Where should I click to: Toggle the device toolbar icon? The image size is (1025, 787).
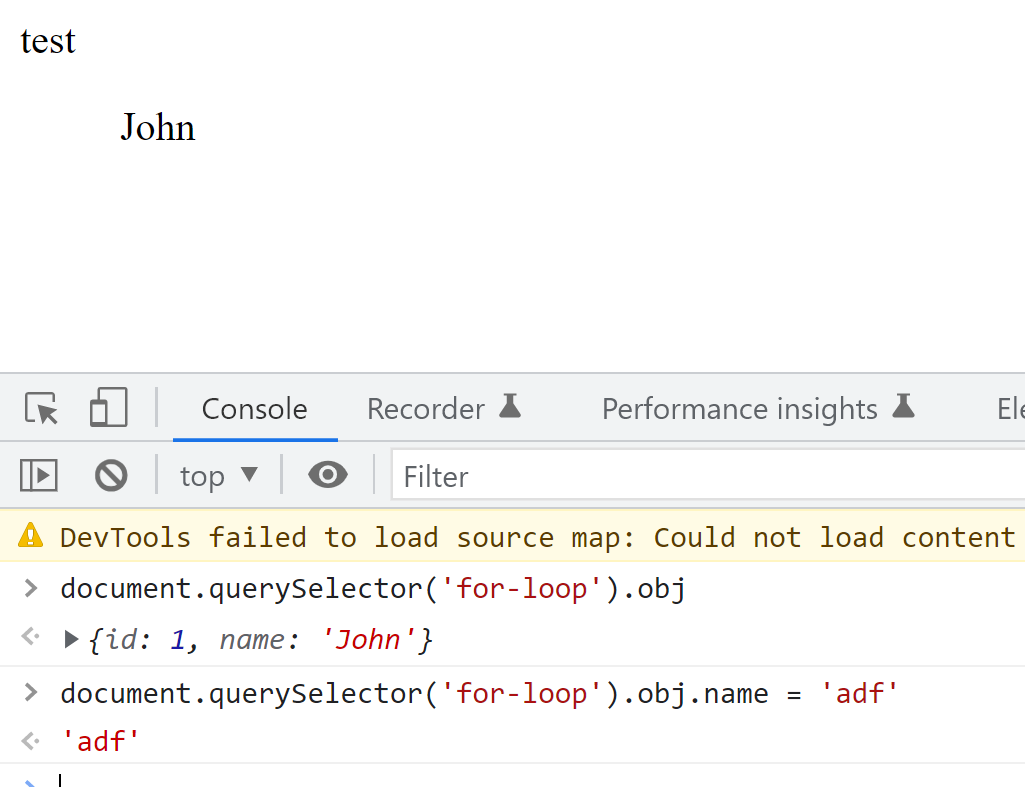[109, 407]
